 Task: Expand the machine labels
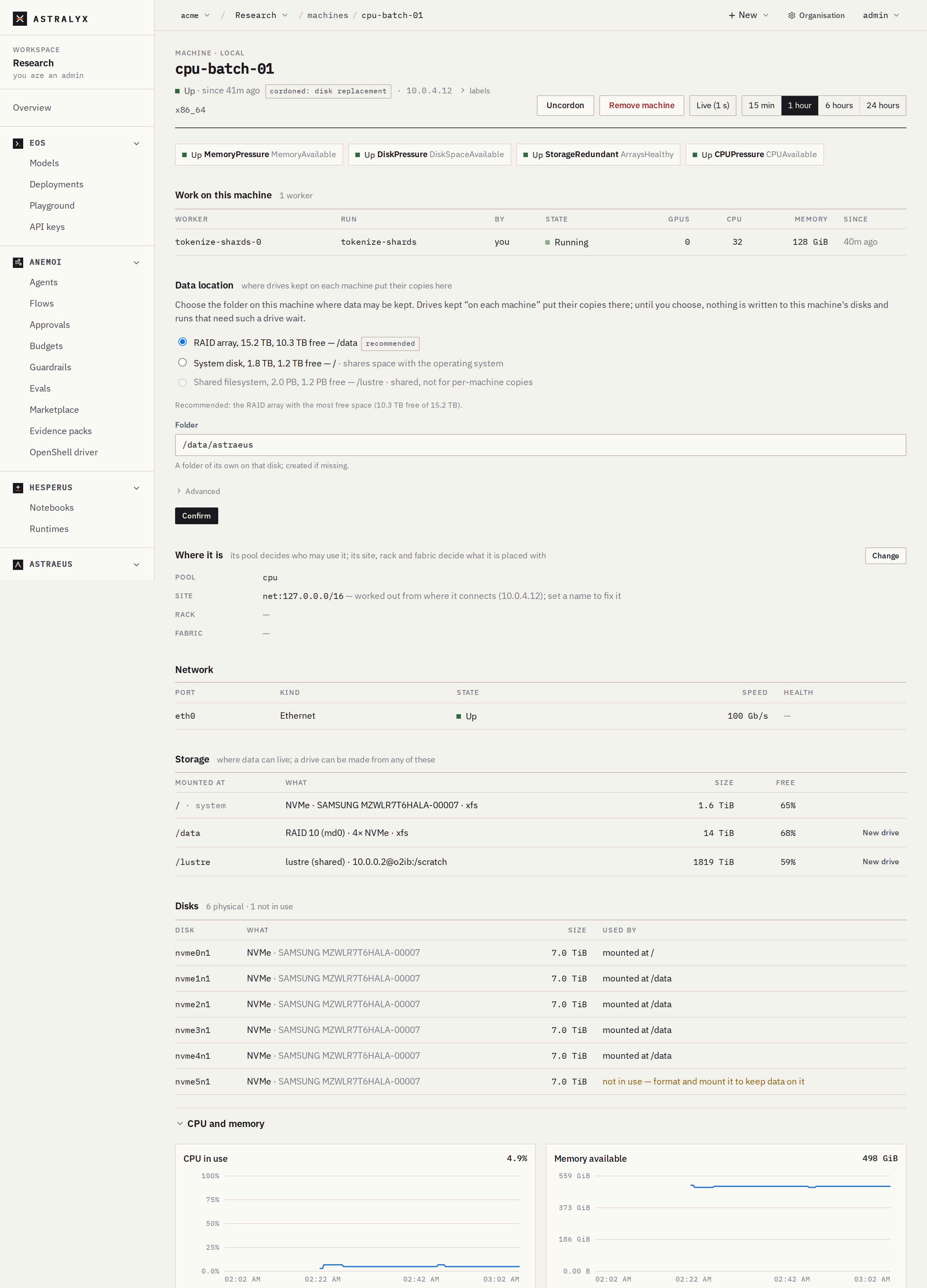(475, 91)
